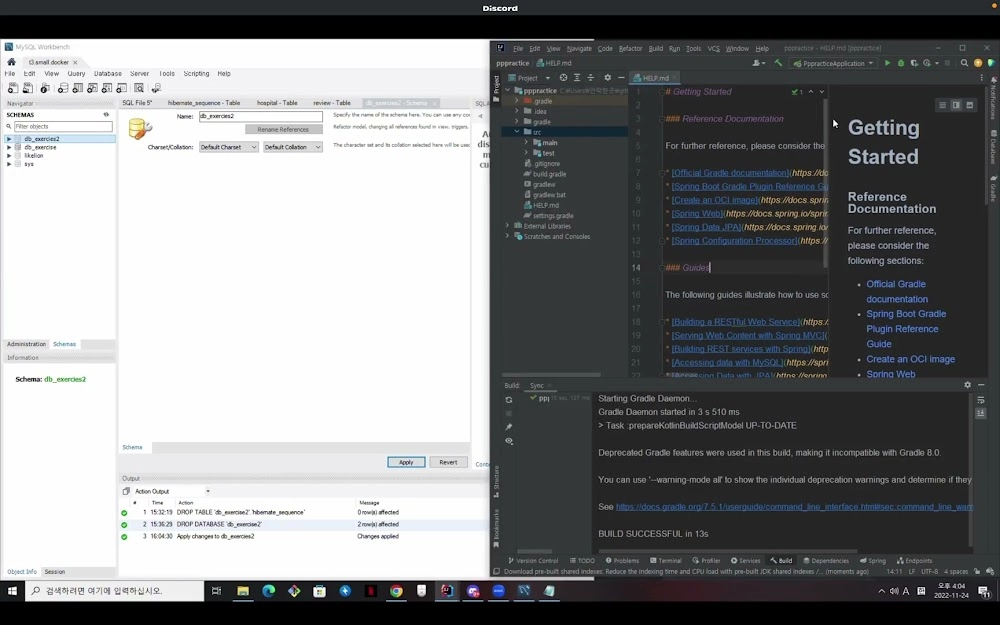Open the Default Charset dropdown

[x=228, y=147]
